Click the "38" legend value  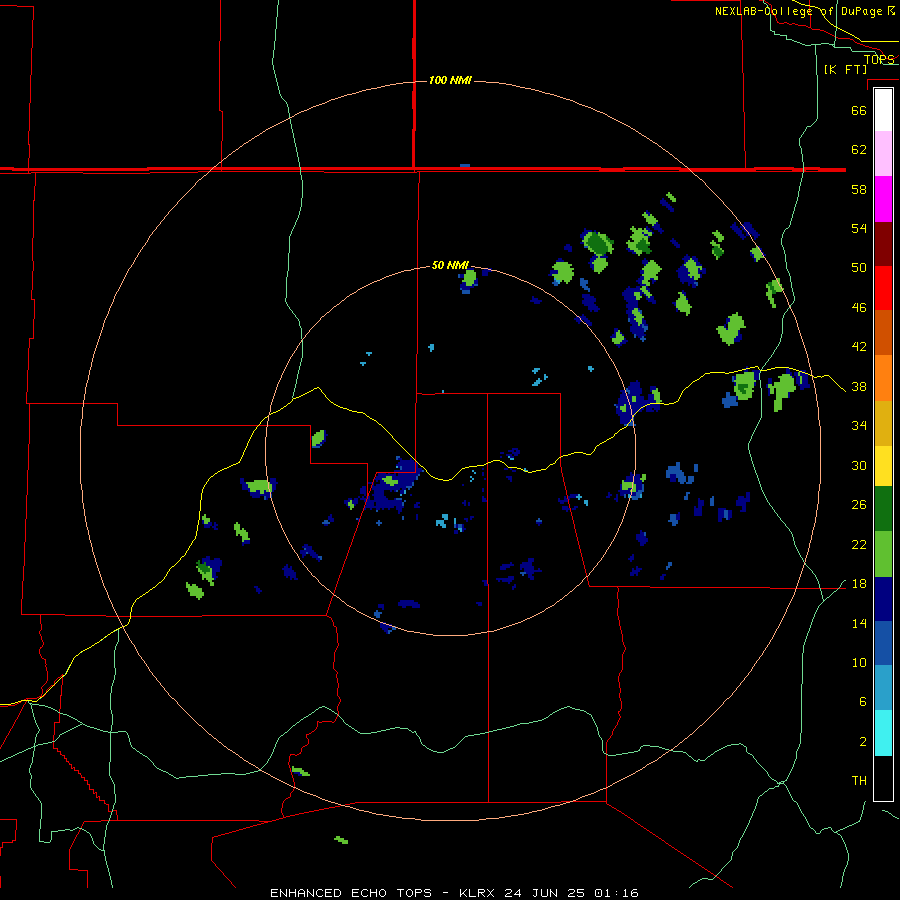[x=859, y=386]
